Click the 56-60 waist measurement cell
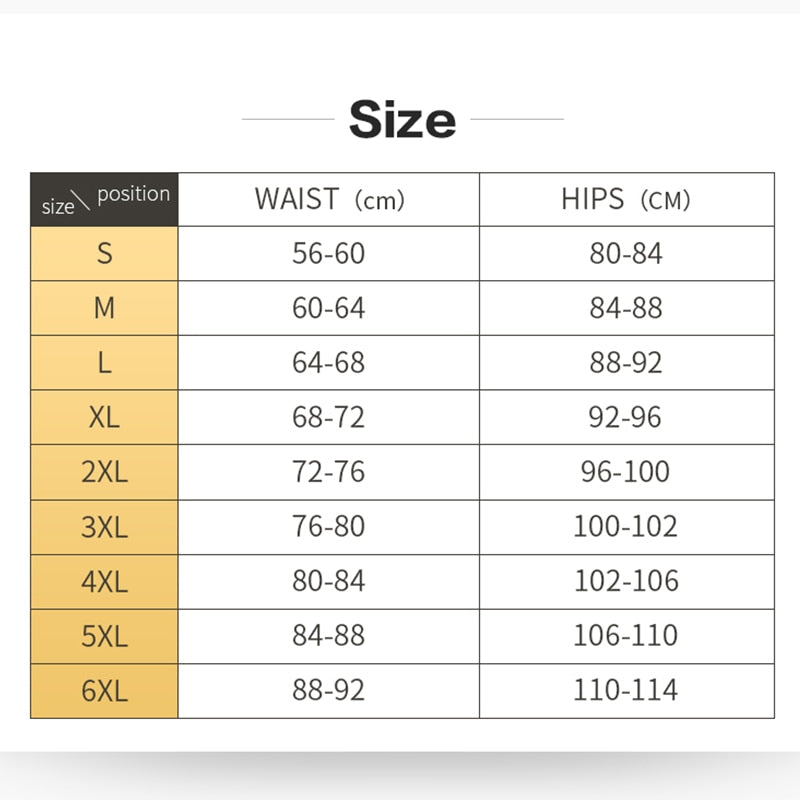The width and height of the screenshot is (800, 800). 329,254
